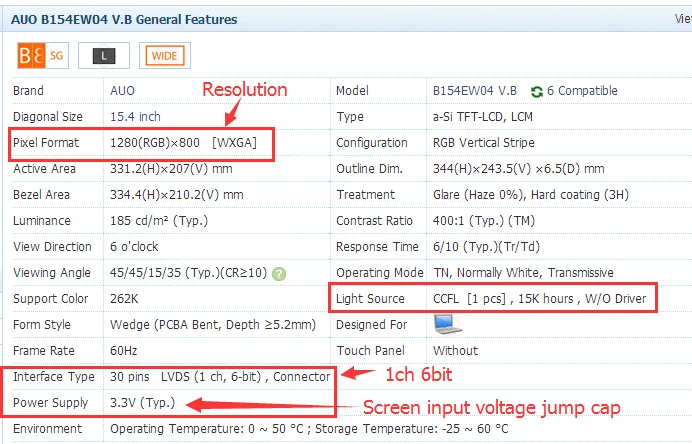Click the Environment label
Viewport: 692px width, 444px height.
pos(48,429)
